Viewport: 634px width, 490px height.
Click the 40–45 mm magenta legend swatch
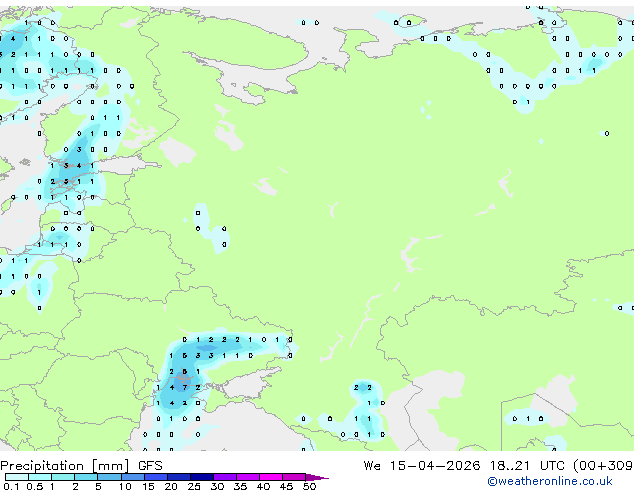[x=271, y=477]
